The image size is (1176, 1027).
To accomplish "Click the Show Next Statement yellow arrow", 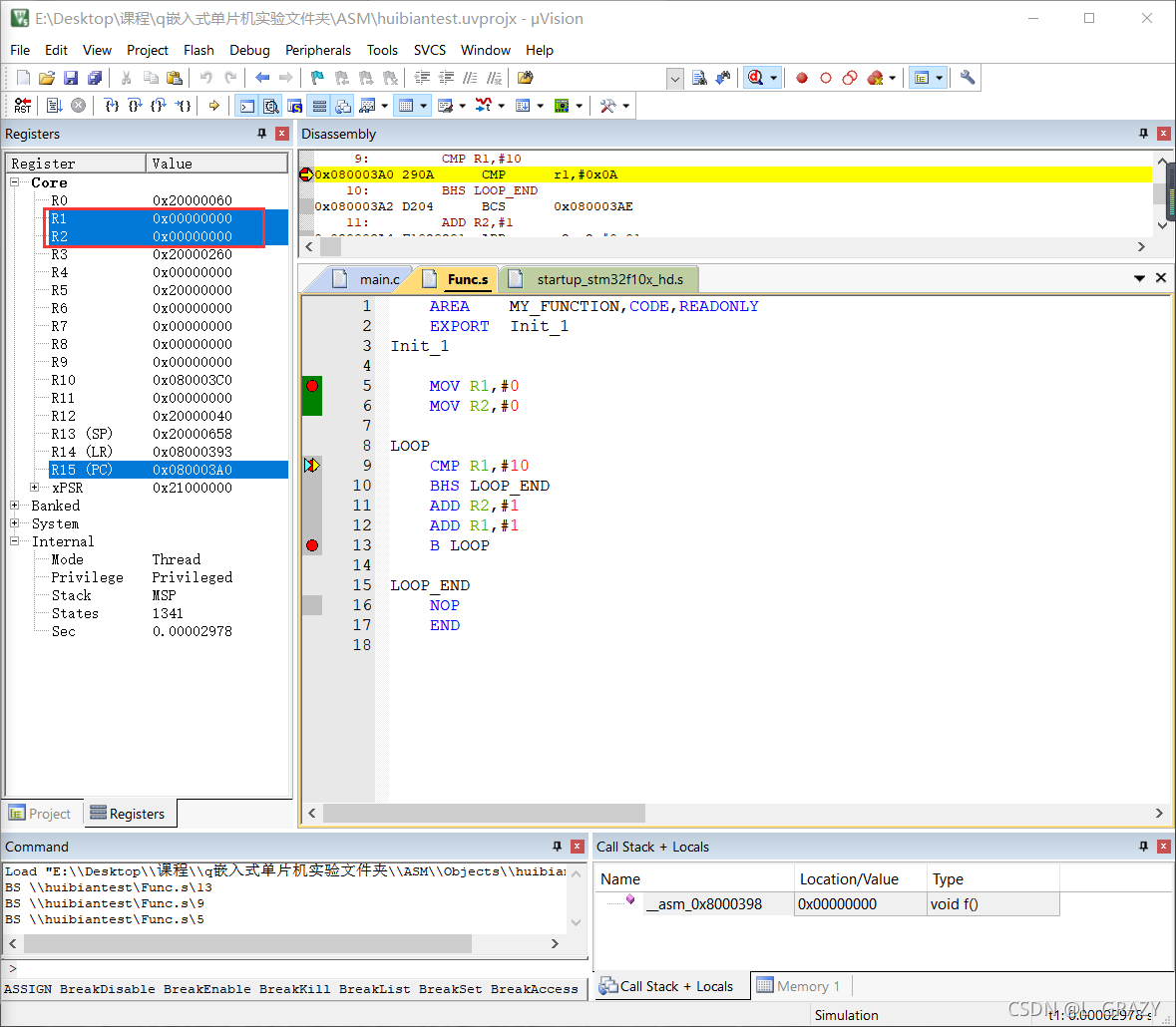I will 214,106.
